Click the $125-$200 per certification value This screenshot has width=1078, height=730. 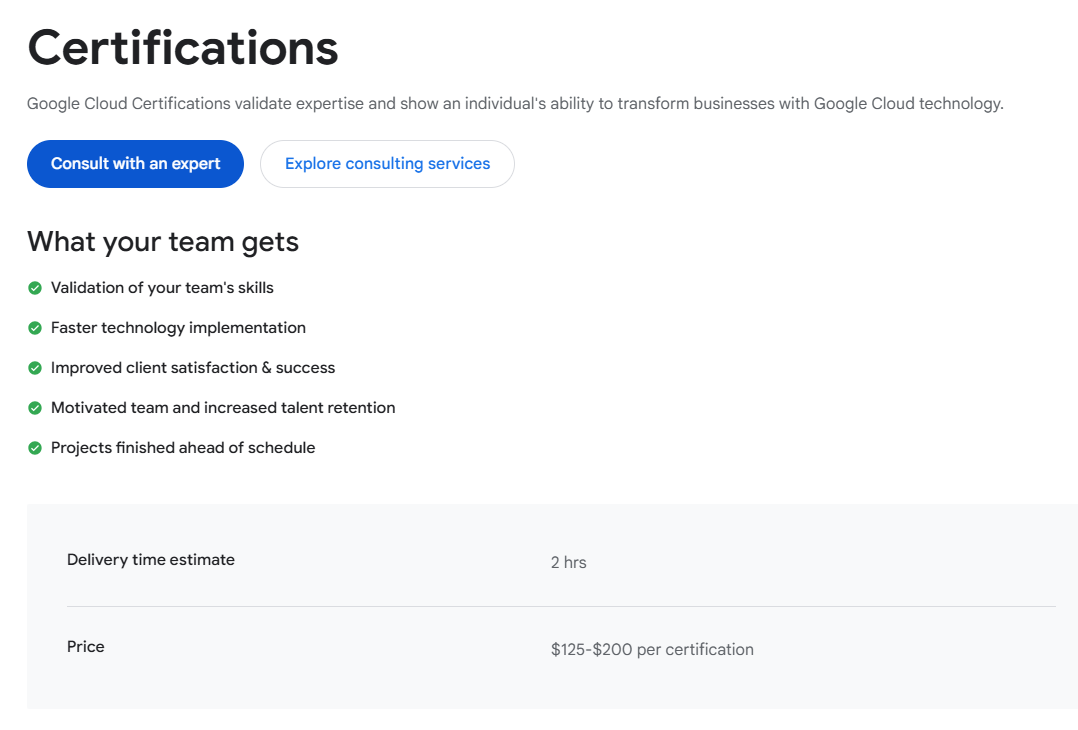point(652,649)
